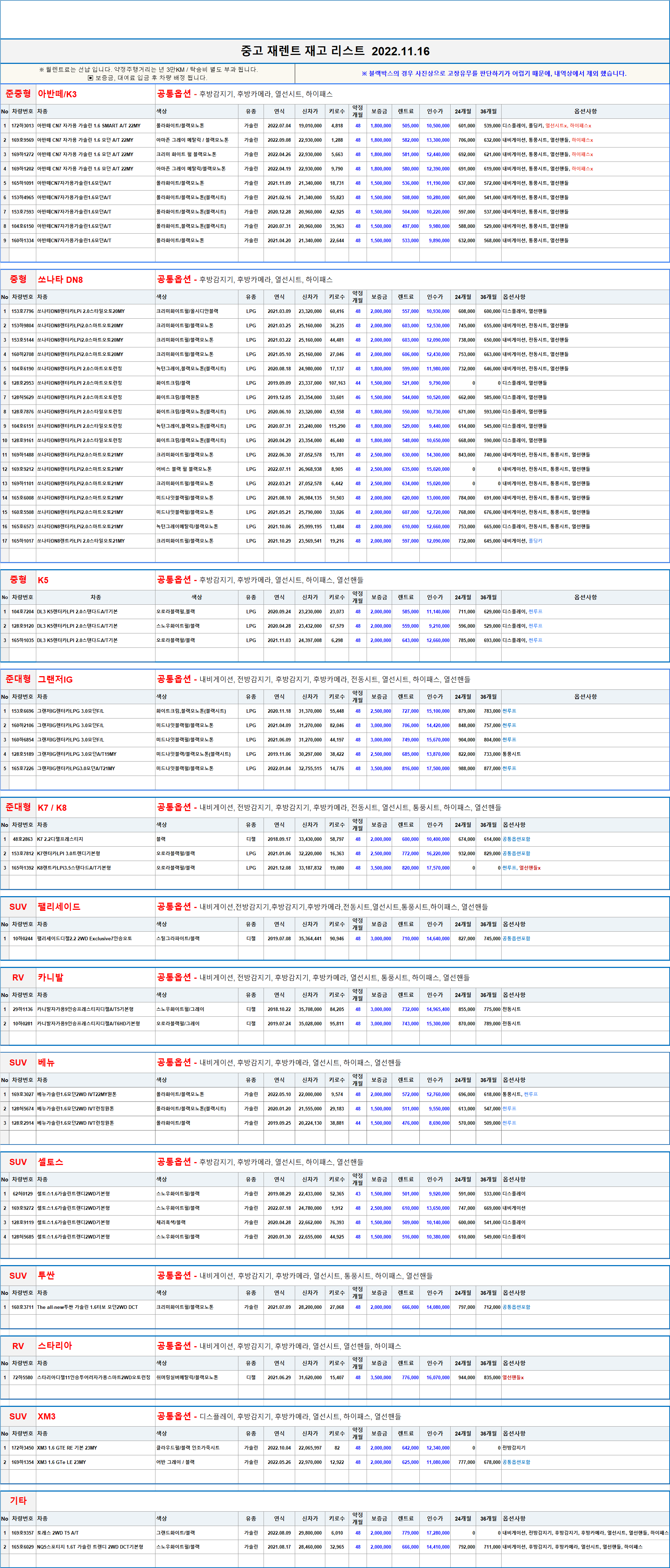Screen dimensions: 670x1568
Task: Click the '그랜저IG' section heading
Action: point(55,679)
